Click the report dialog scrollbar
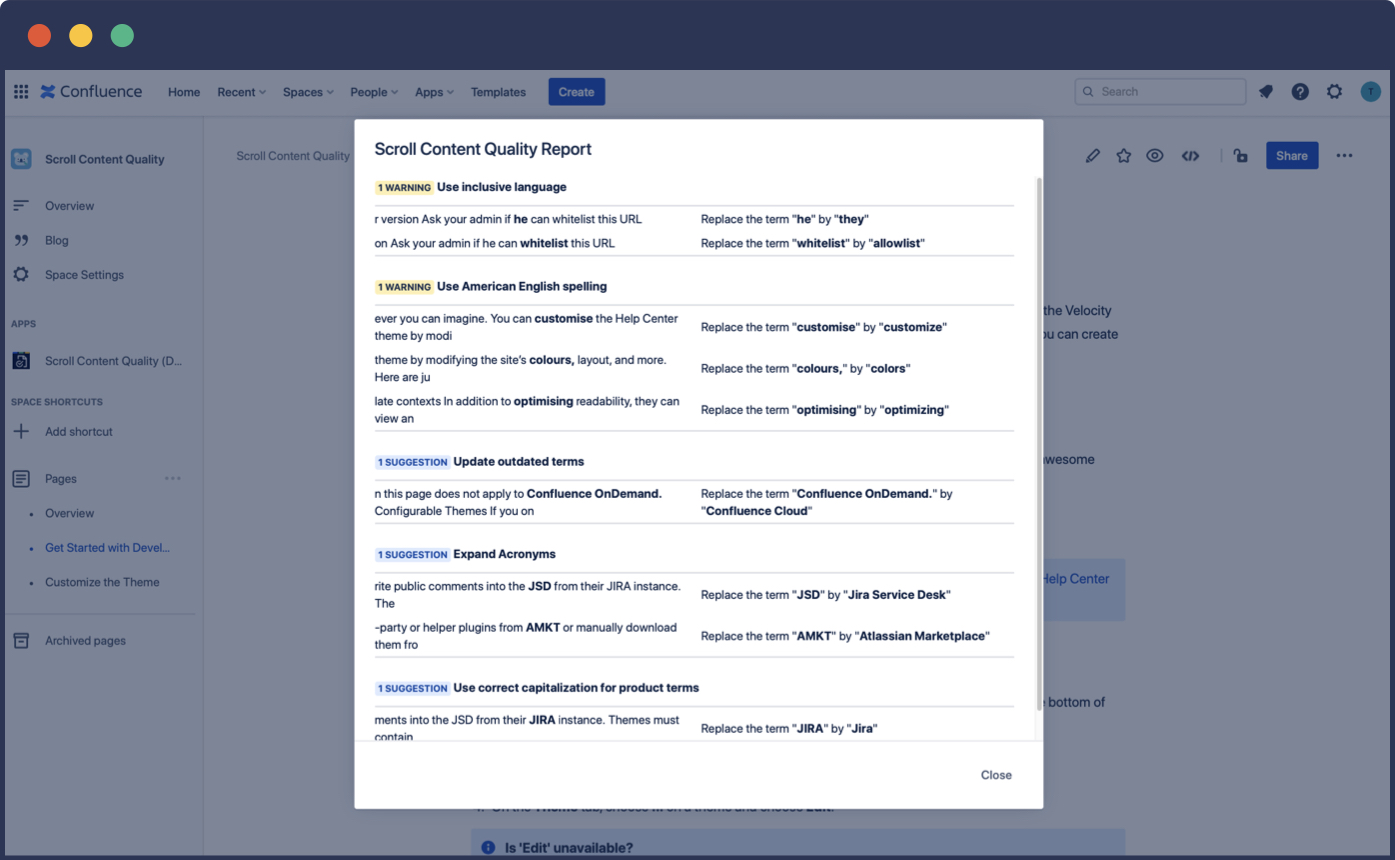The width and height of the screenshot is (1395, 860). coord(1039,445)
